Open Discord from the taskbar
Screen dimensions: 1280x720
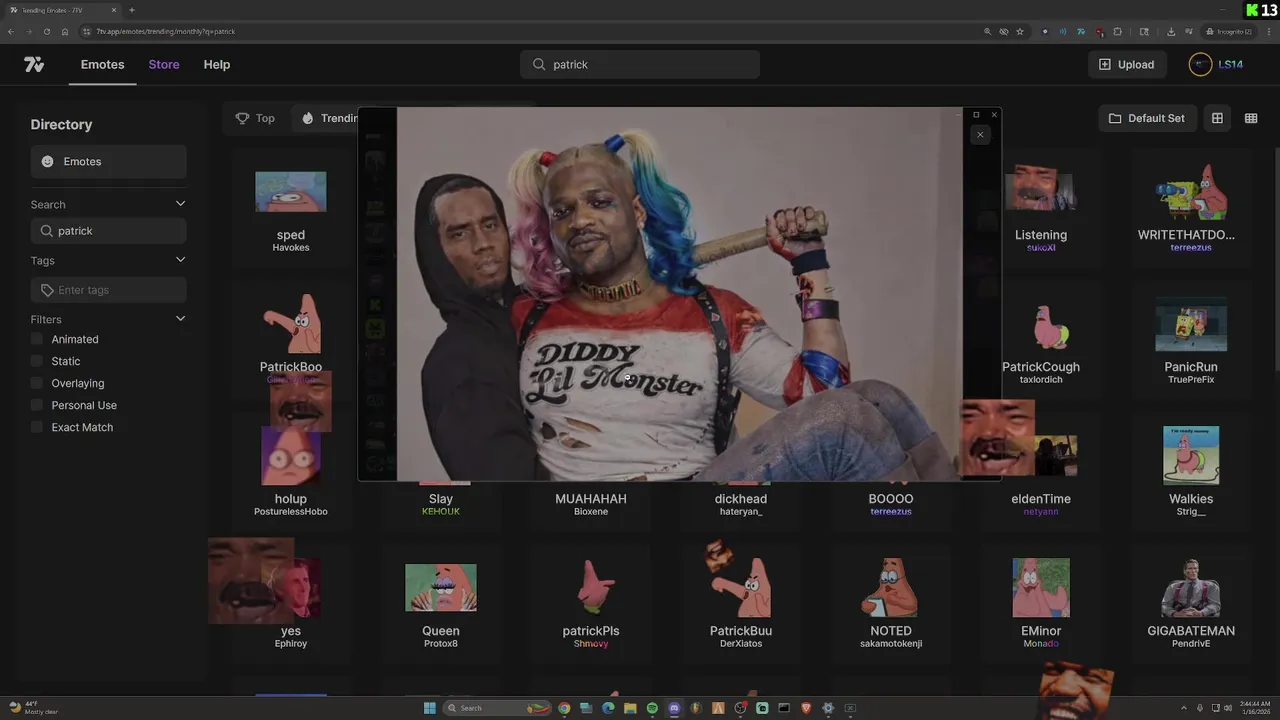674,708
